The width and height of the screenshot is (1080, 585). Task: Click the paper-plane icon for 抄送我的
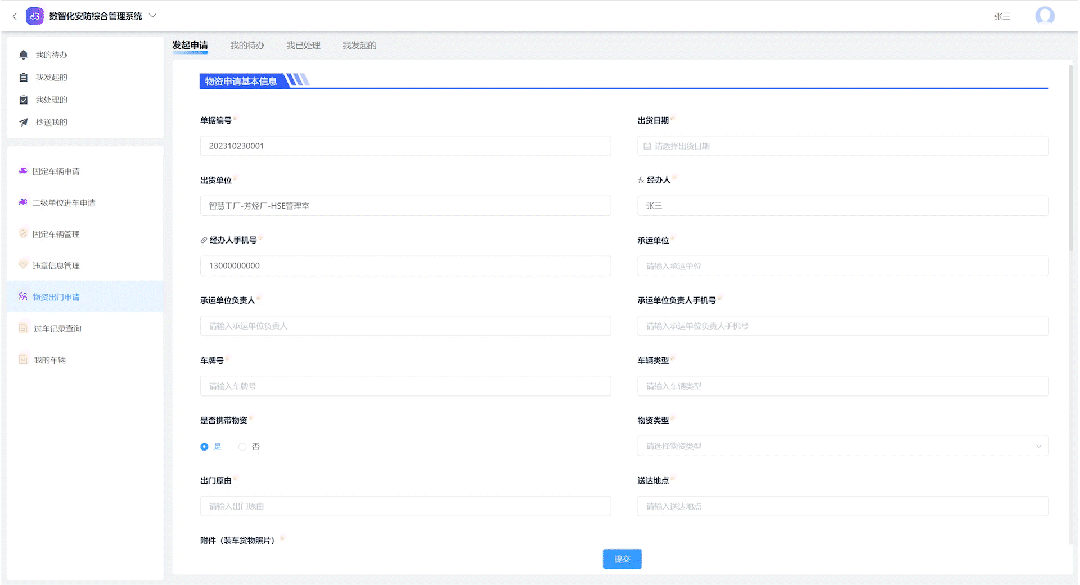[24, 122]
